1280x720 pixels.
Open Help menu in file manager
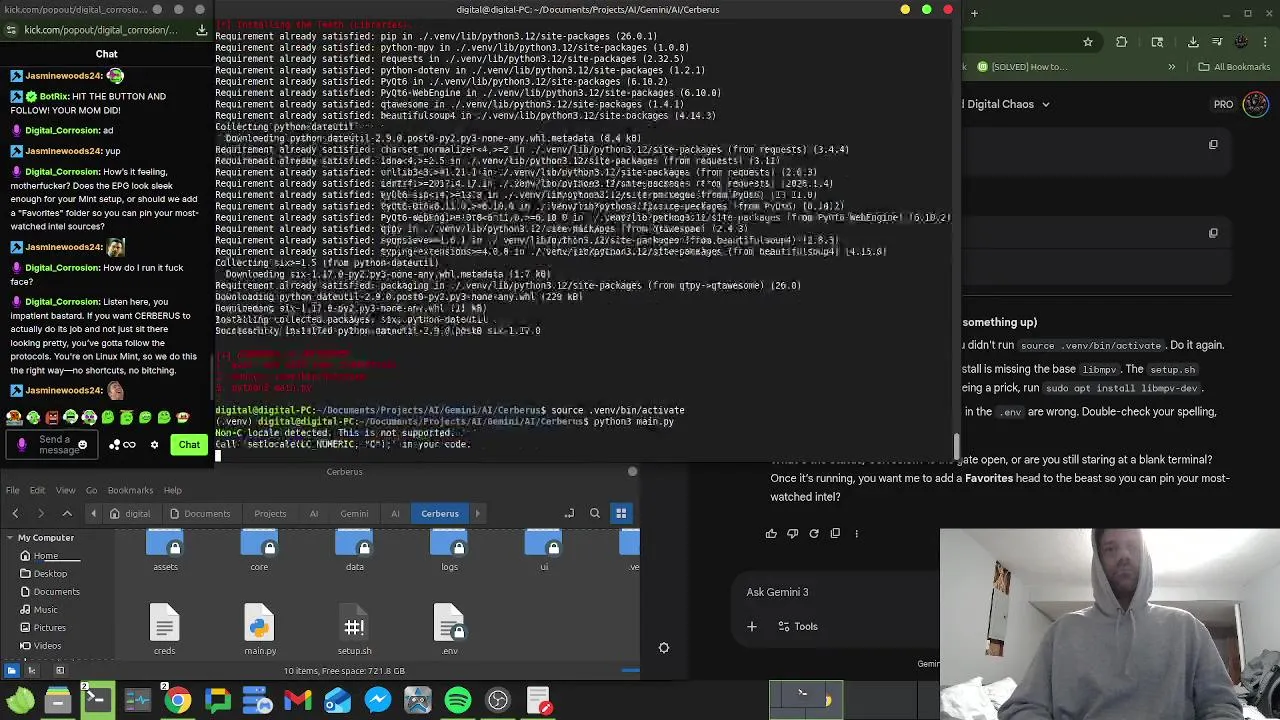point(173,490)
